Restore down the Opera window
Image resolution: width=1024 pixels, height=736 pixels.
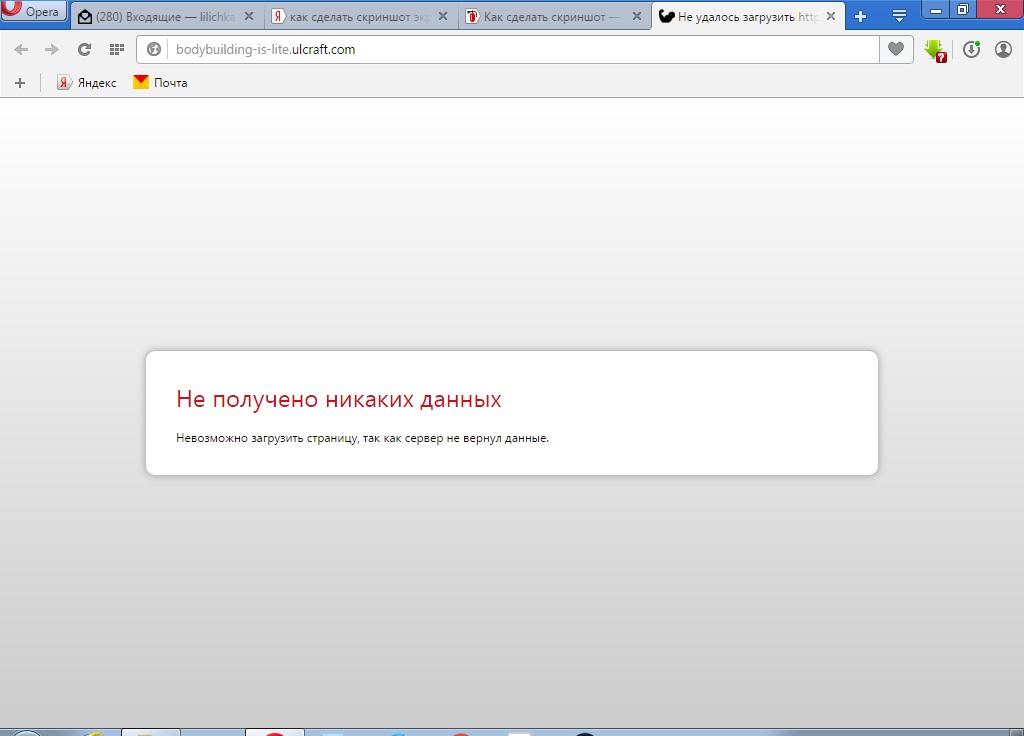tap(963, 10)
